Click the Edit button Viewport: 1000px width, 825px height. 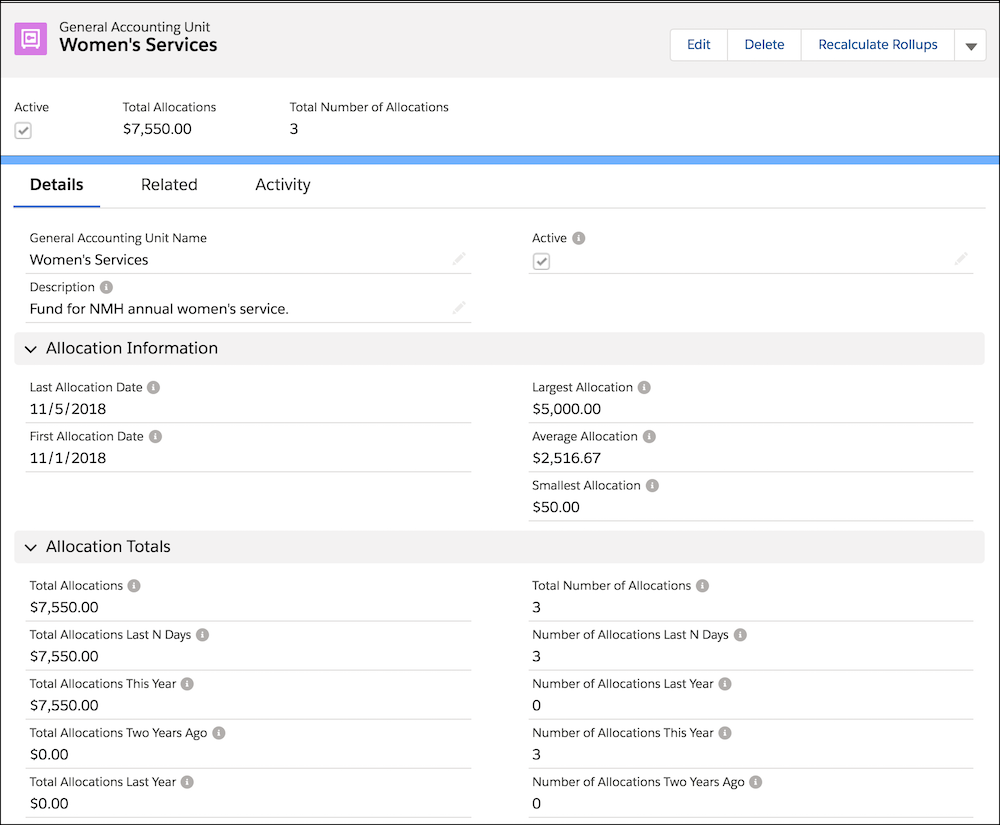click(698, 44)
